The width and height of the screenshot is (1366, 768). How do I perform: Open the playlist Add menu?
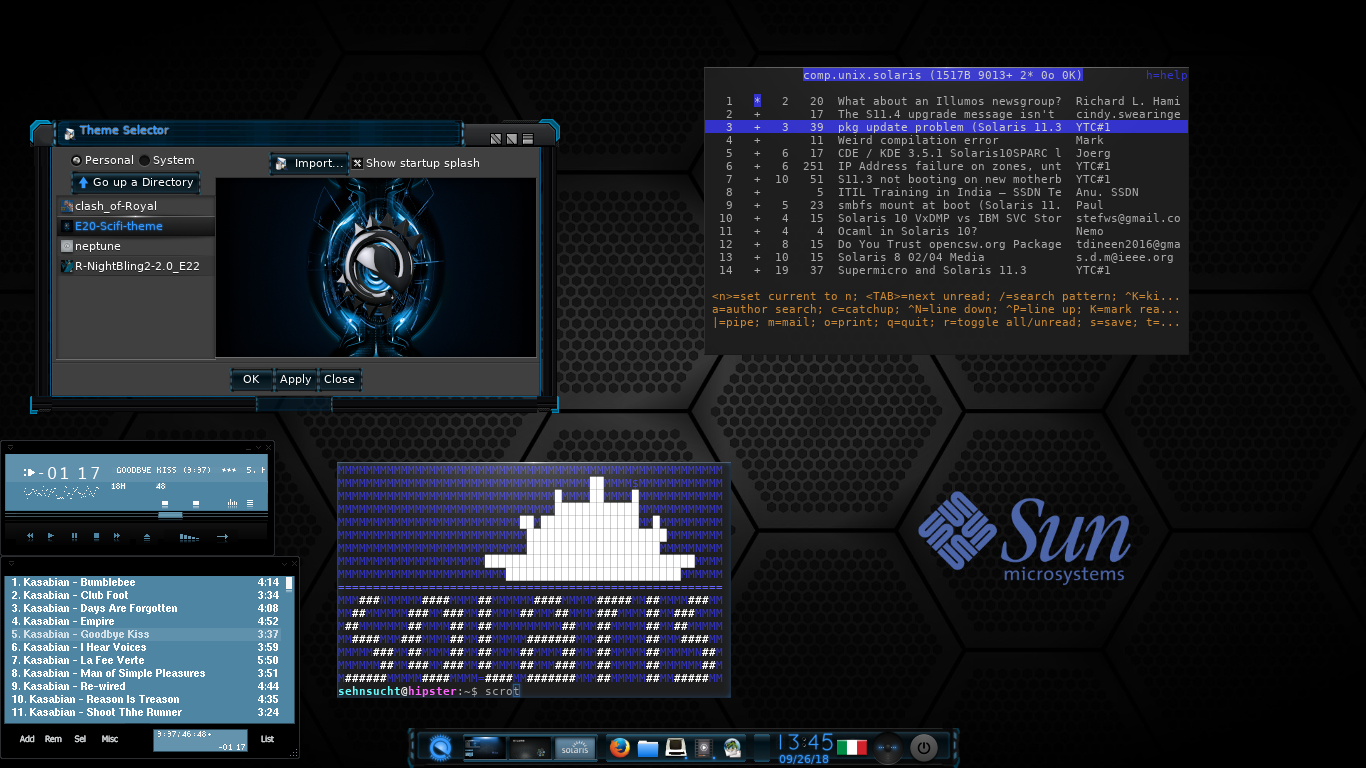click(27, 739)
